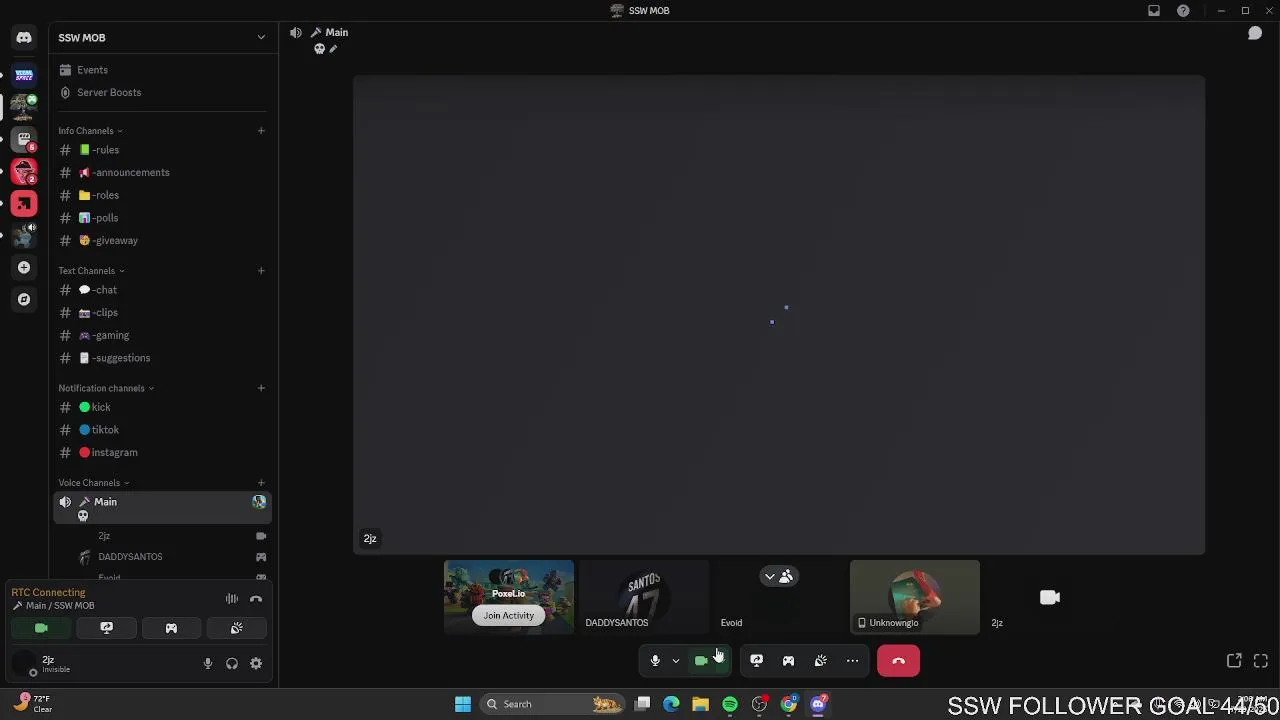1280x720 pixels.
Task: Toggle camera in the RTC Connecting panel
Action: coord(41,628)
